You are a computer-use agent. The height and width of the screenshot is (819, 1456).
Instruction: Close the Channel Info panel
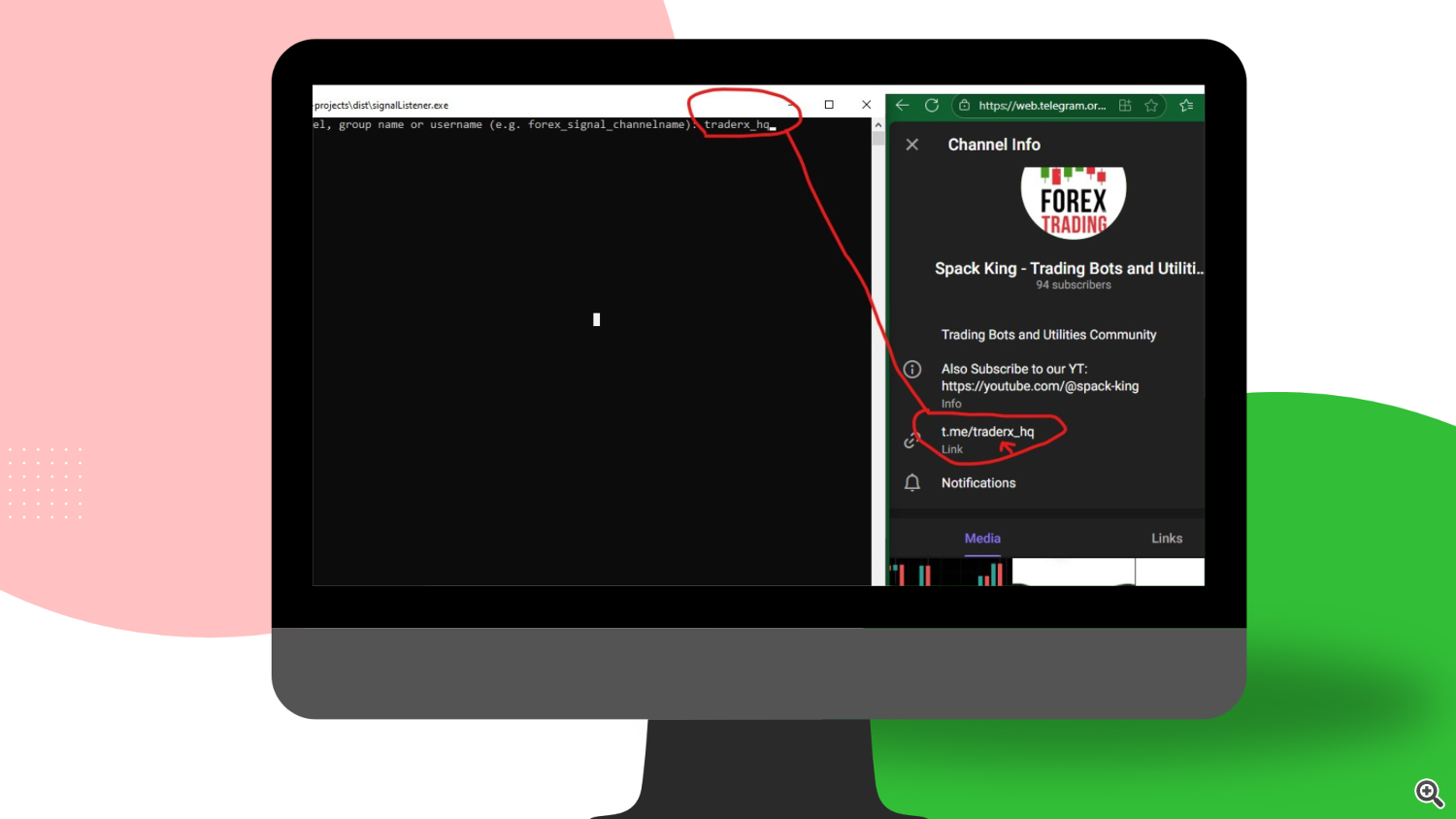pos(912,145)
